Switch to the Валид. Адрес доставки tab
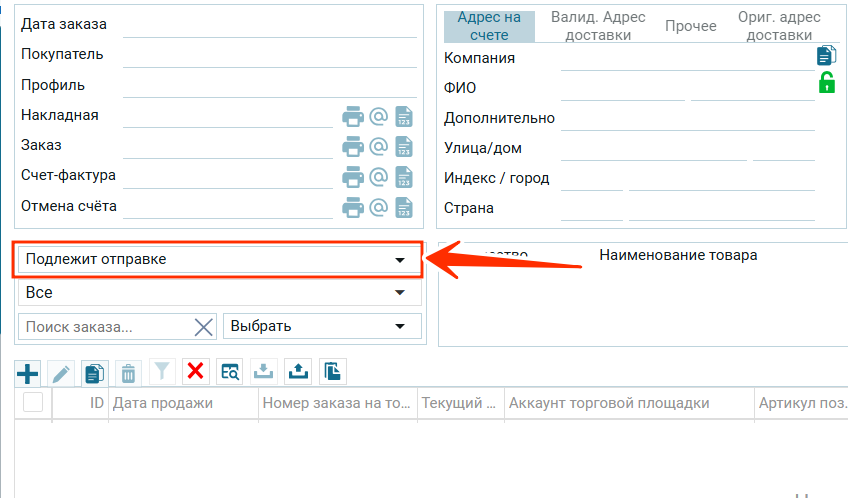Viewport: 848px width, 498px height. pos(598,26)
